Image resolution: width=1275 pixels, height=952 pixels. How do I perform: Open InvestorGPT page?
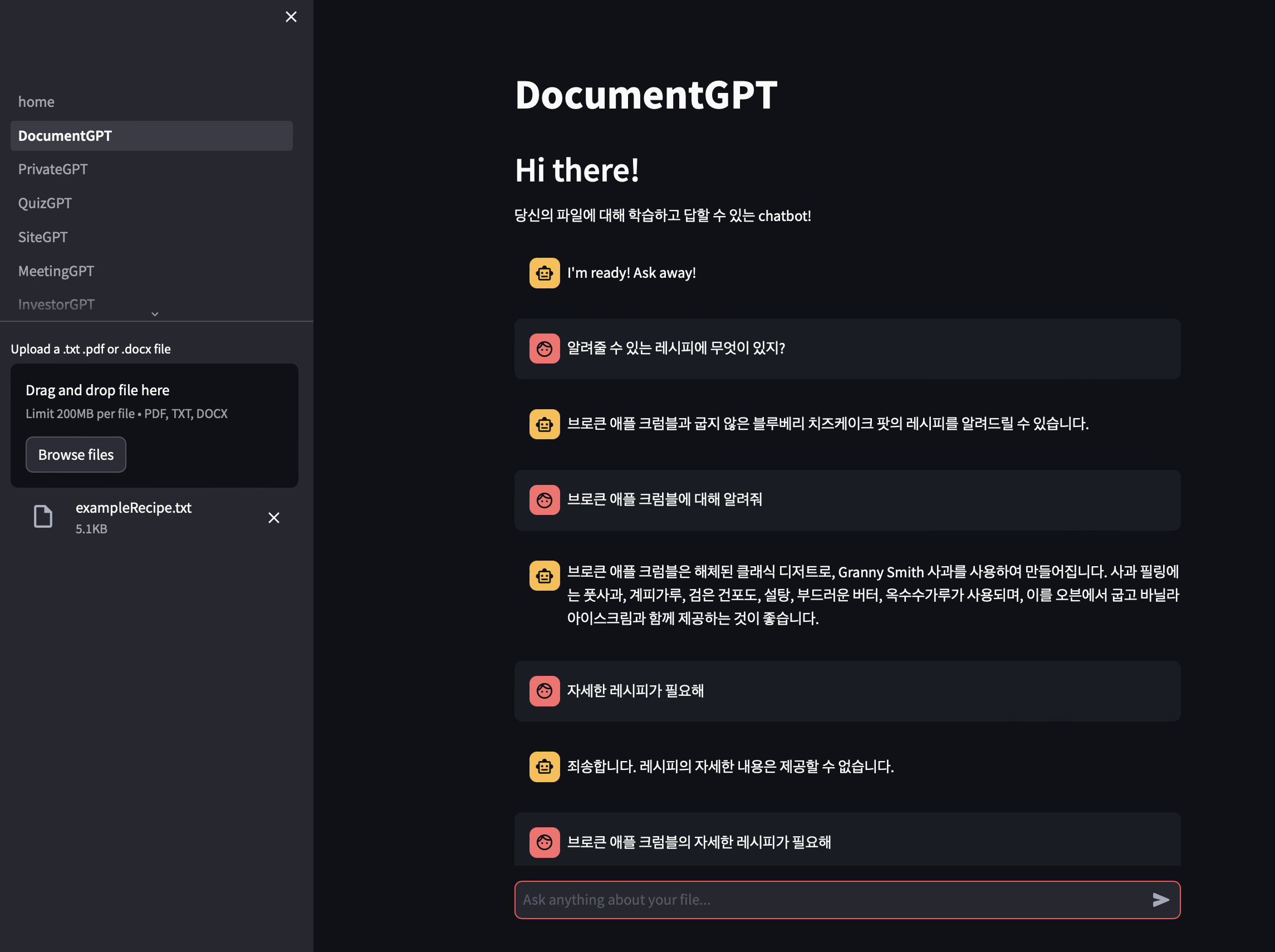pyautogui.click(x=56, y=305)
